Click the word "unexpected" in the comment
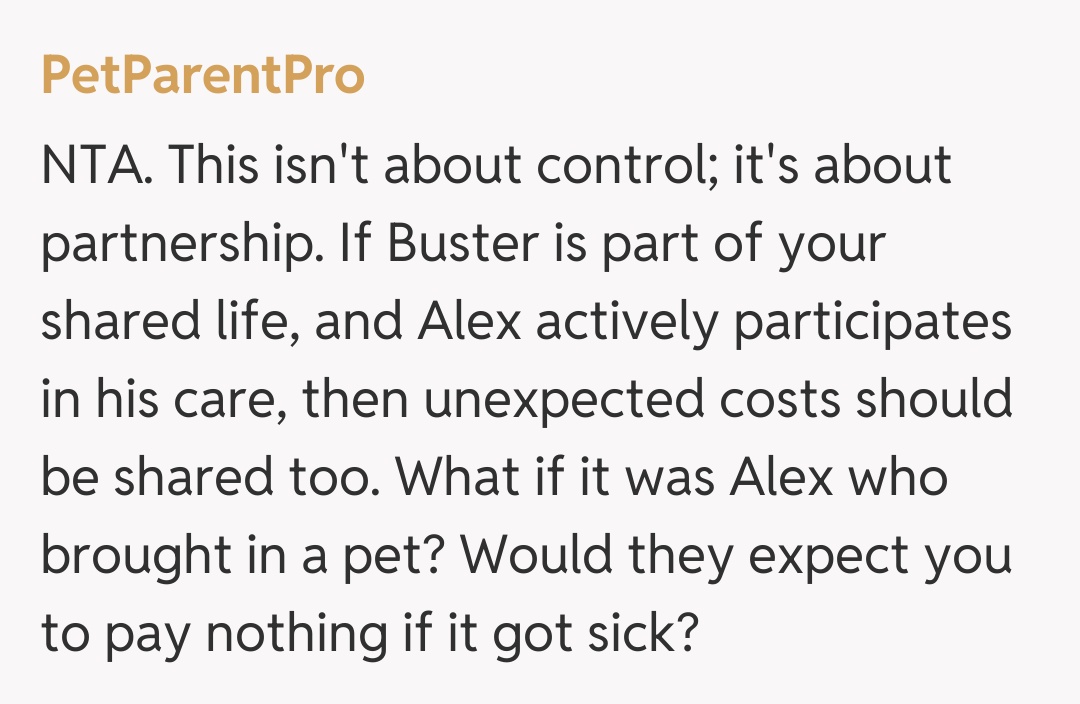 tap(563, 401)
